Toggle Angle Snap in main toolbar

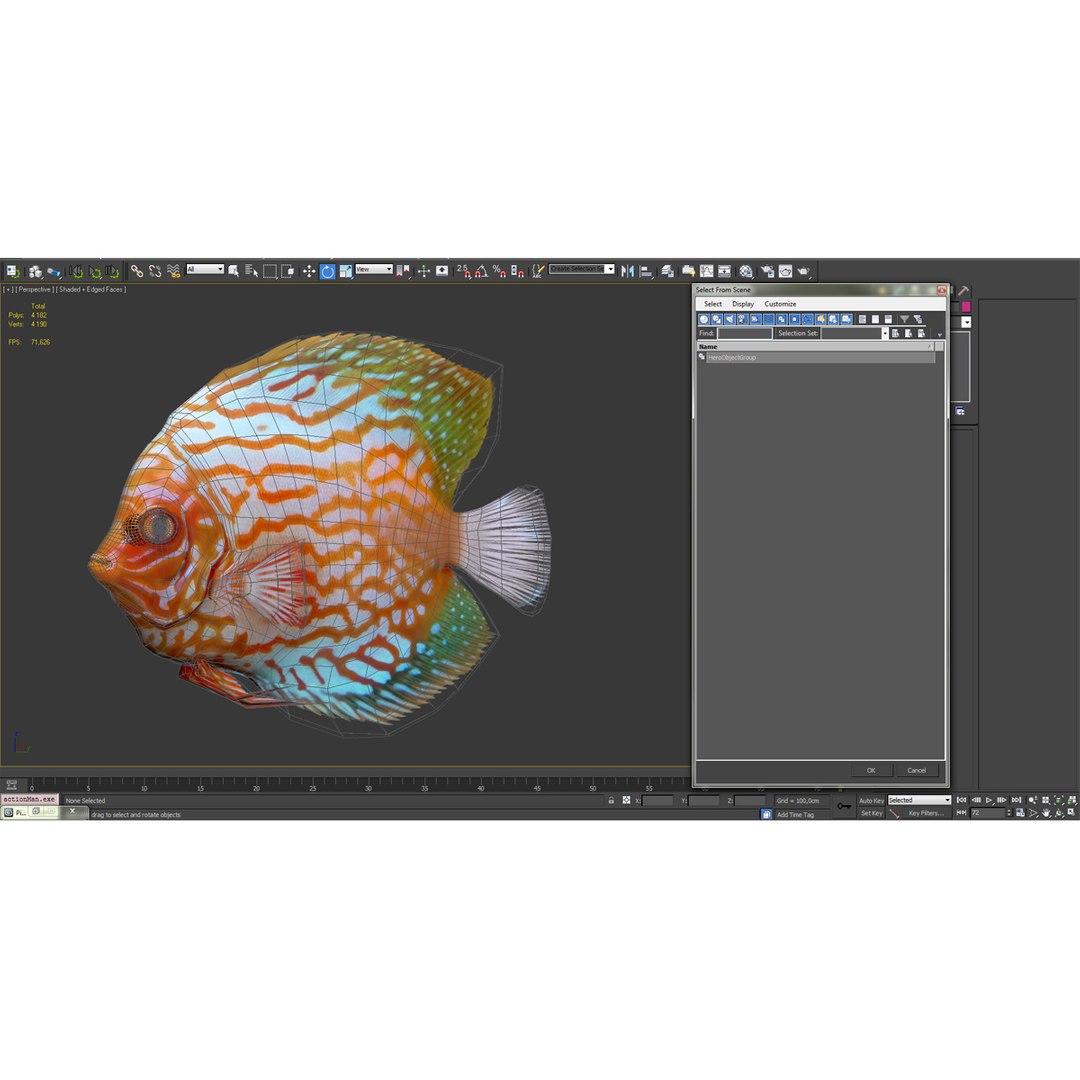tap(481, 271)
